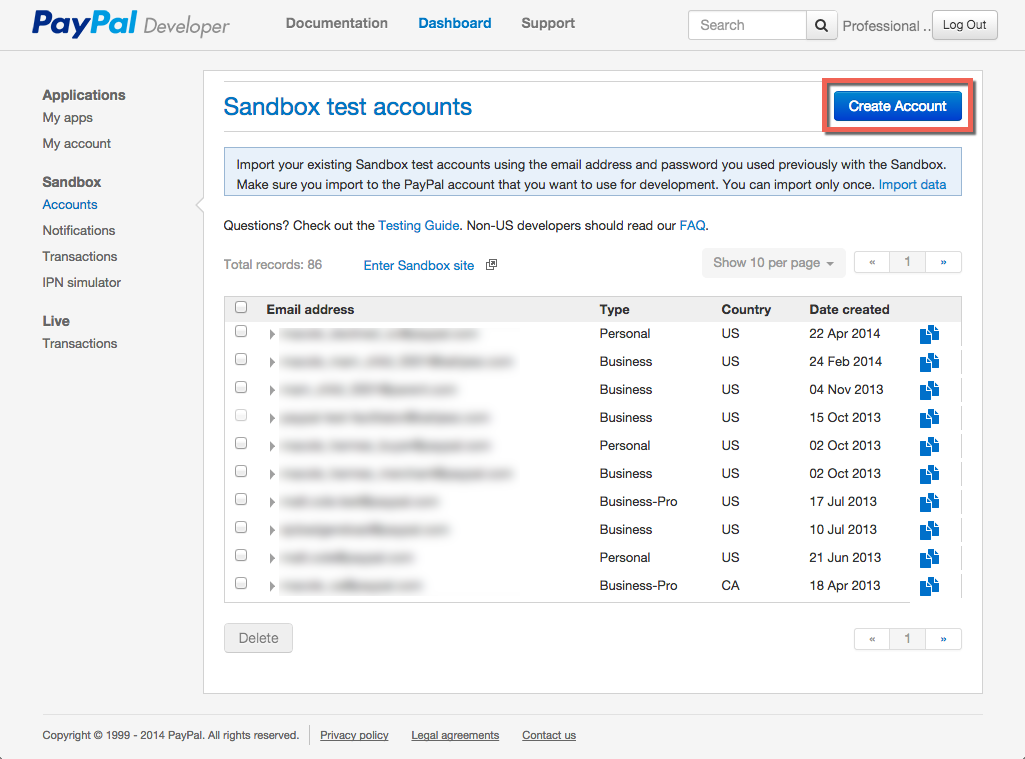Open the Privacy policy footer link
Screen dimensions: 1025x759
(354, 735)
